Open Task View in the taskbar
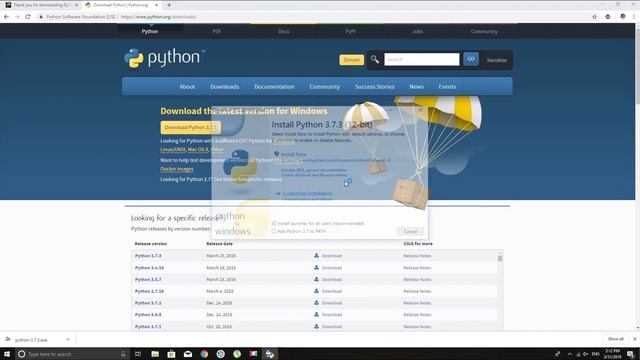Screen dimensions: 640x360 (x=138, y=354)
